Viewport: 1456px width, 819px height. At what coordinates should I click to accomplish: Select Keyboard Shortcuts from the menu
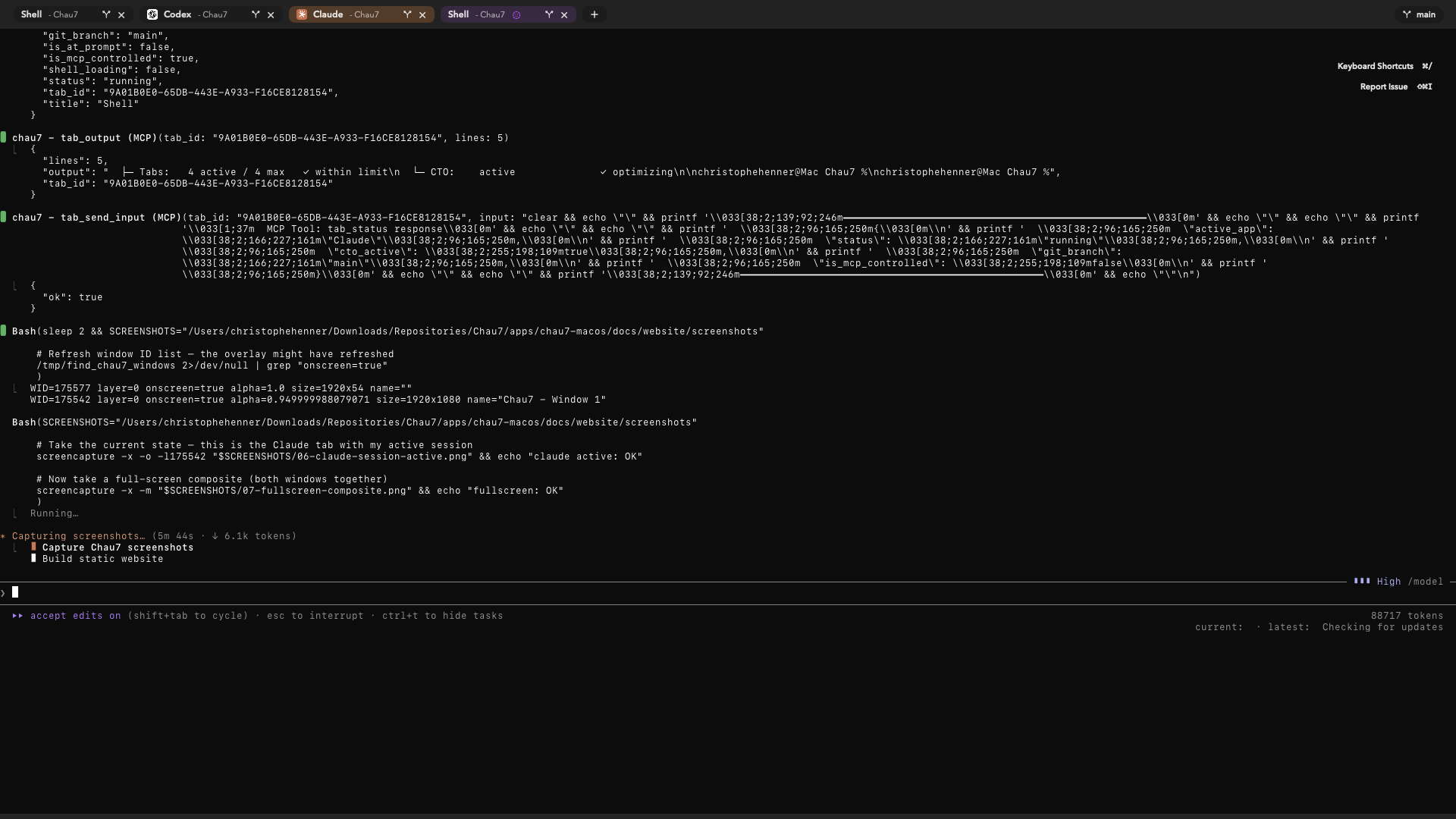(x=1375, y=66)
